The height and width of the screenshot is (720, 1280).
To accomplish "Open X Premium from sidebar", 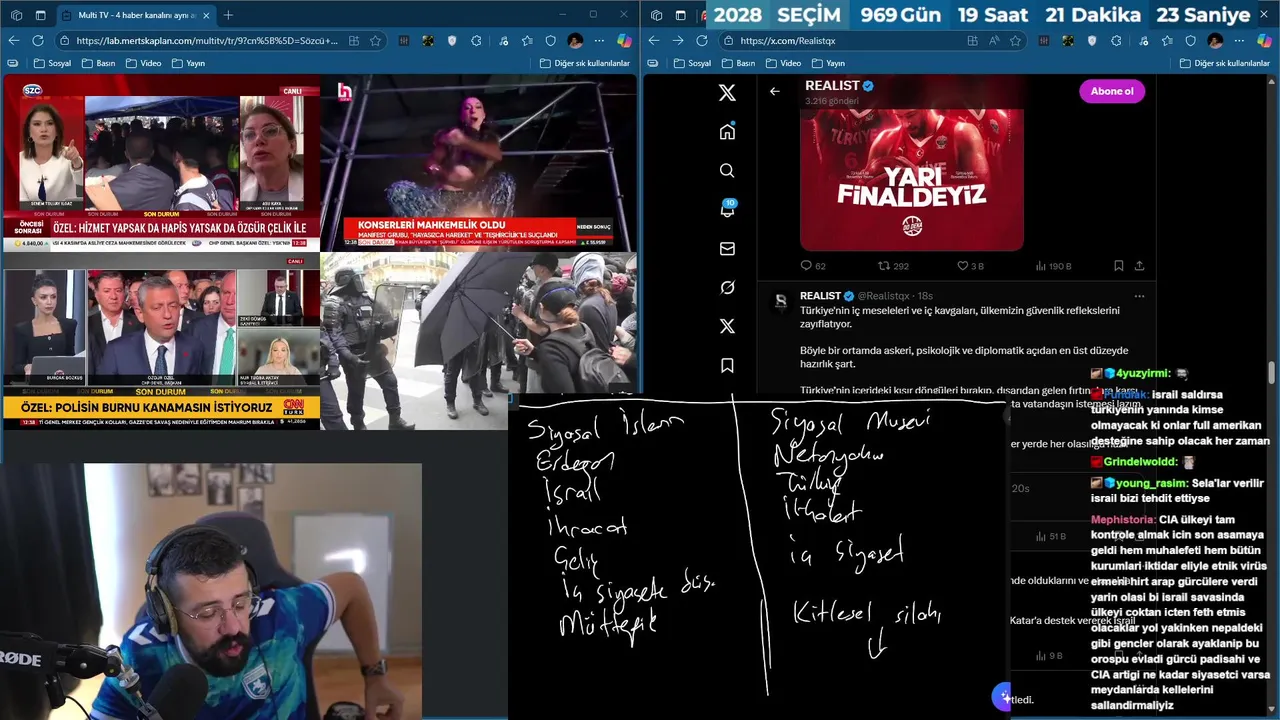I will point(727,326).
